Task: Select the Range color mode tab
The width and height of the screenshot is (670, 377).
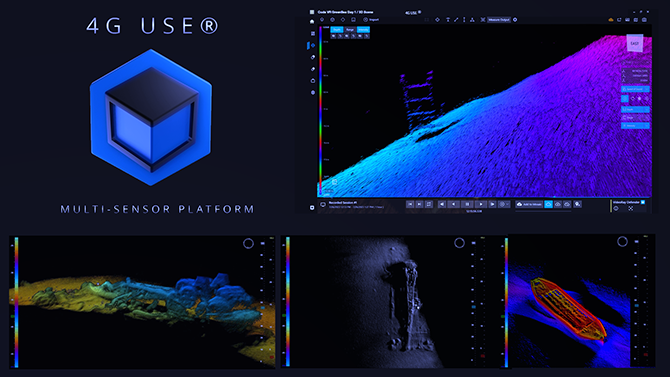Action: [350, 30]
